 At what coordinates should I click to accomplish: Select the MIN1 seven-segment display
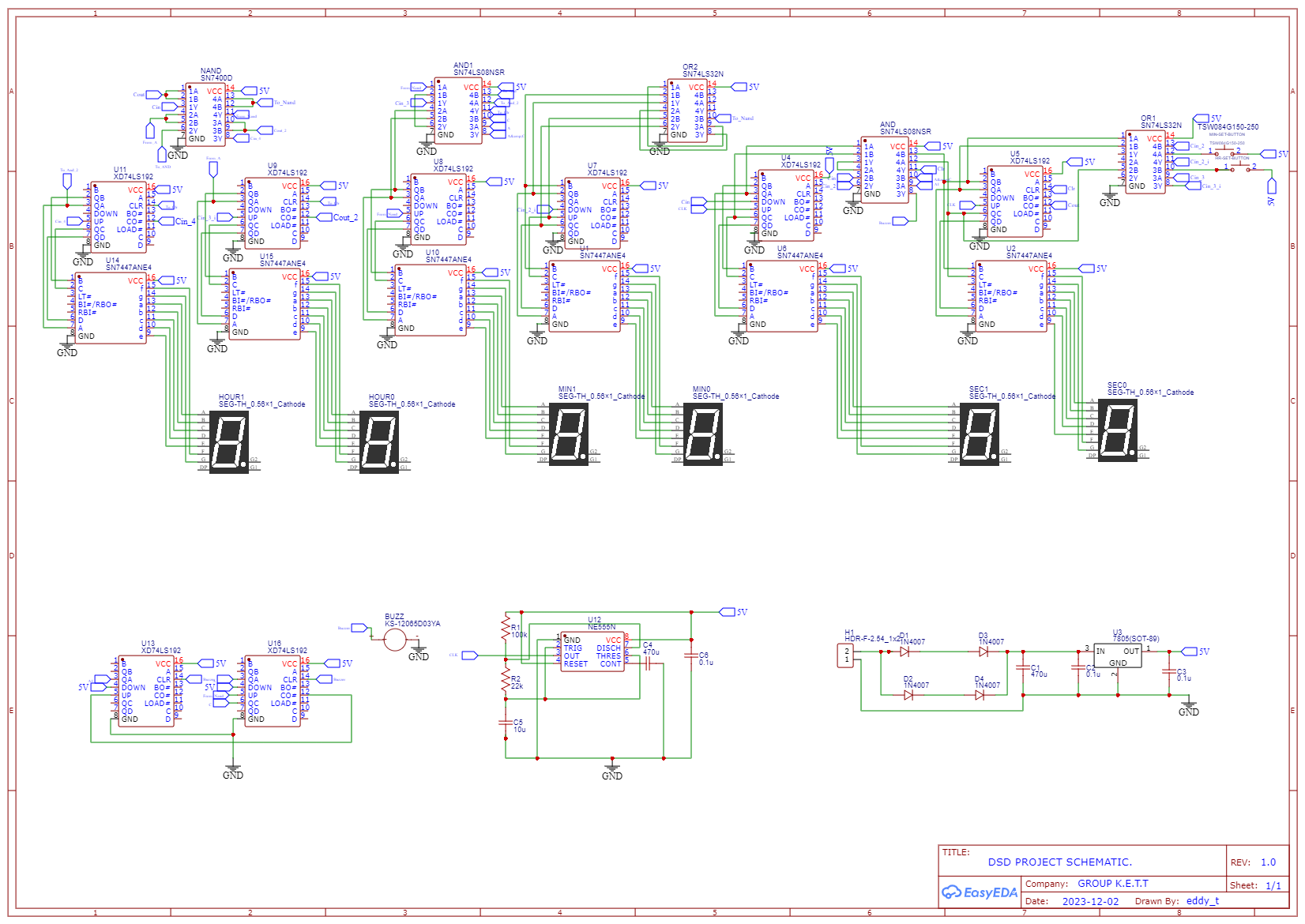570,433
